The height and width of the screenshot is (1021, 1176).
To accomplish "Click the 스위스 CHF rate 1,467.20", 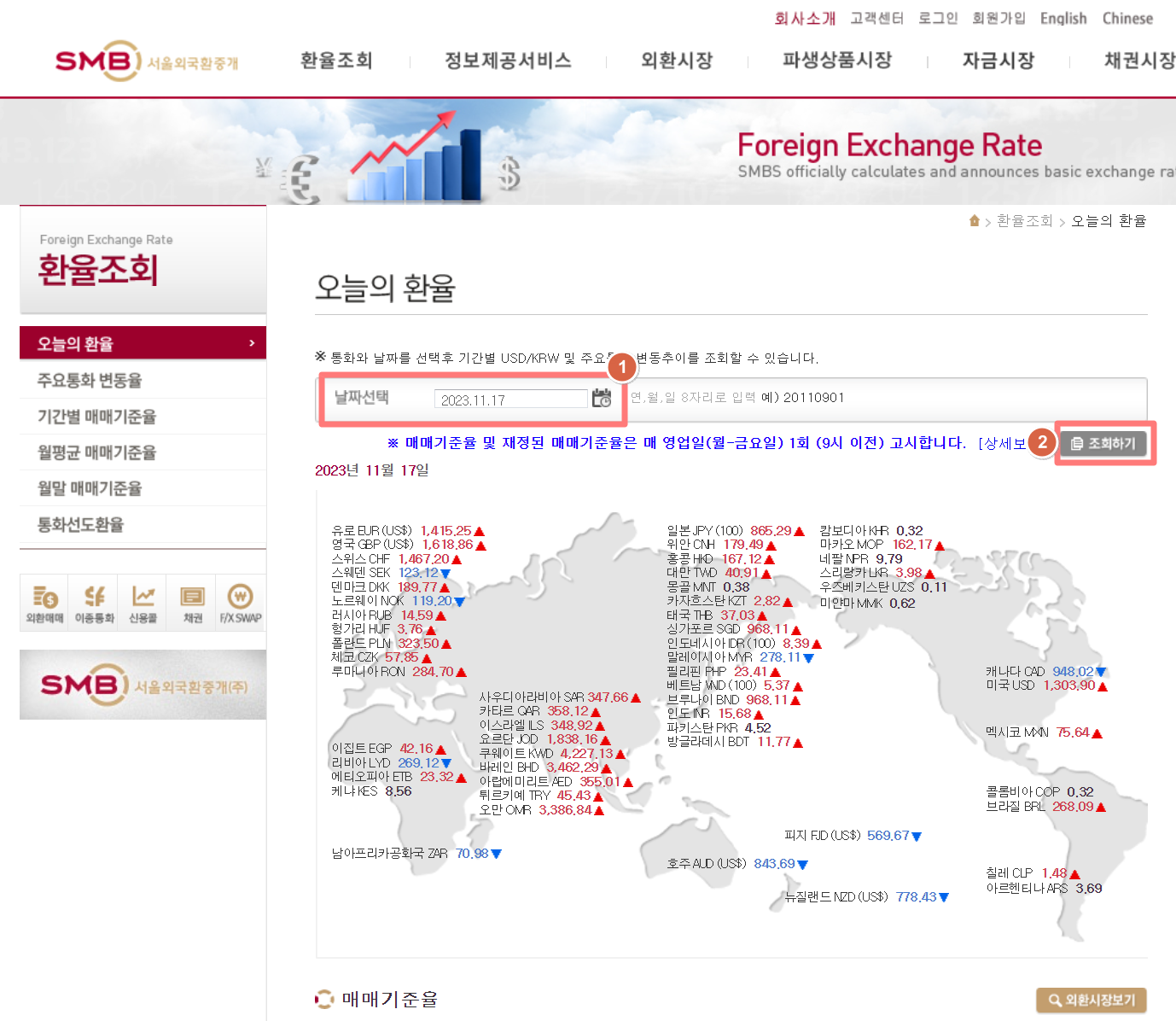I will point(423,559).
